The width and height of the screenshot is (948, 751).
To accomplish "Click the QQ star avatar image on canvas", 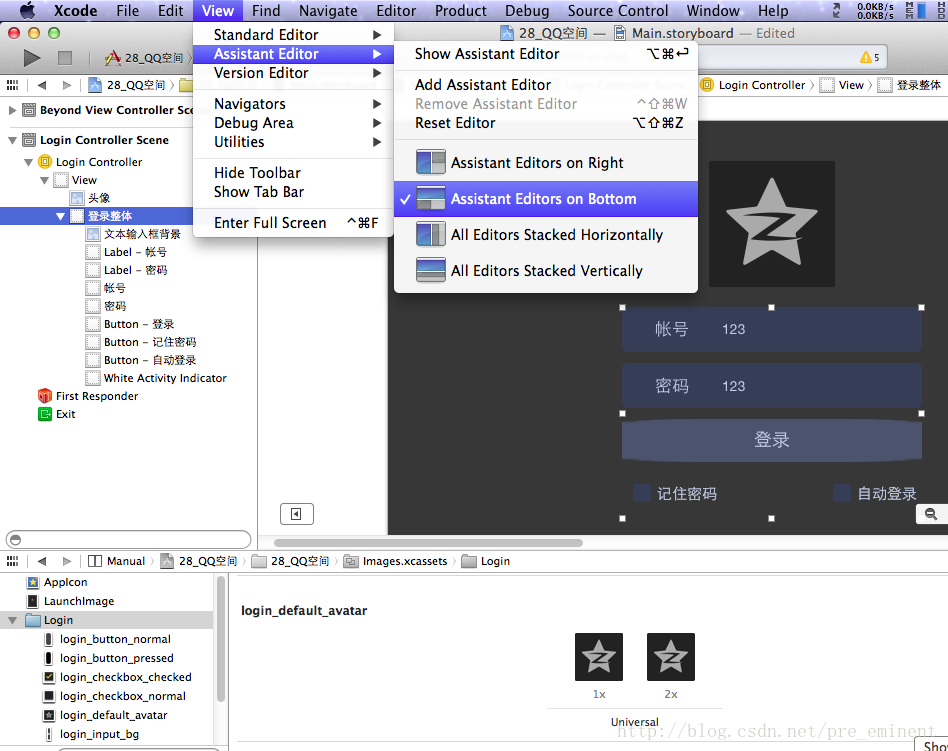I will [x=771, y=224].
